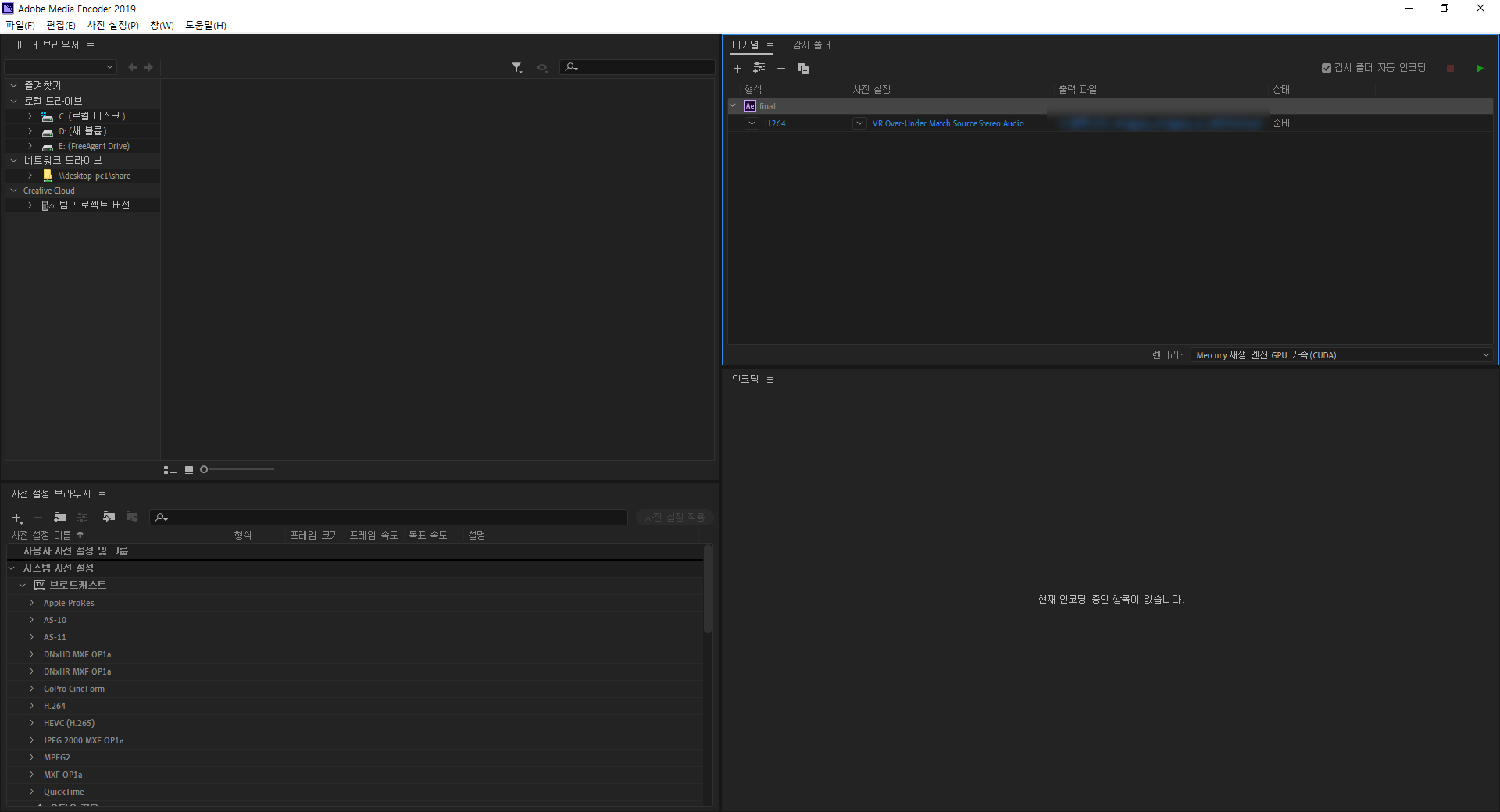Image resolution: width=1500 pixels, height=812 pixels.
Task: Collapse the 네트워크 드라이브 tree node
Action: click(x=14, y=161)
